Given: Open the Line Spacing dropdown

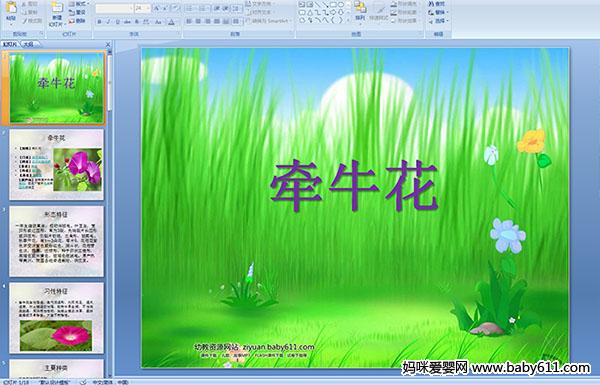Looking at the screenshot, I should click(236, 8).
